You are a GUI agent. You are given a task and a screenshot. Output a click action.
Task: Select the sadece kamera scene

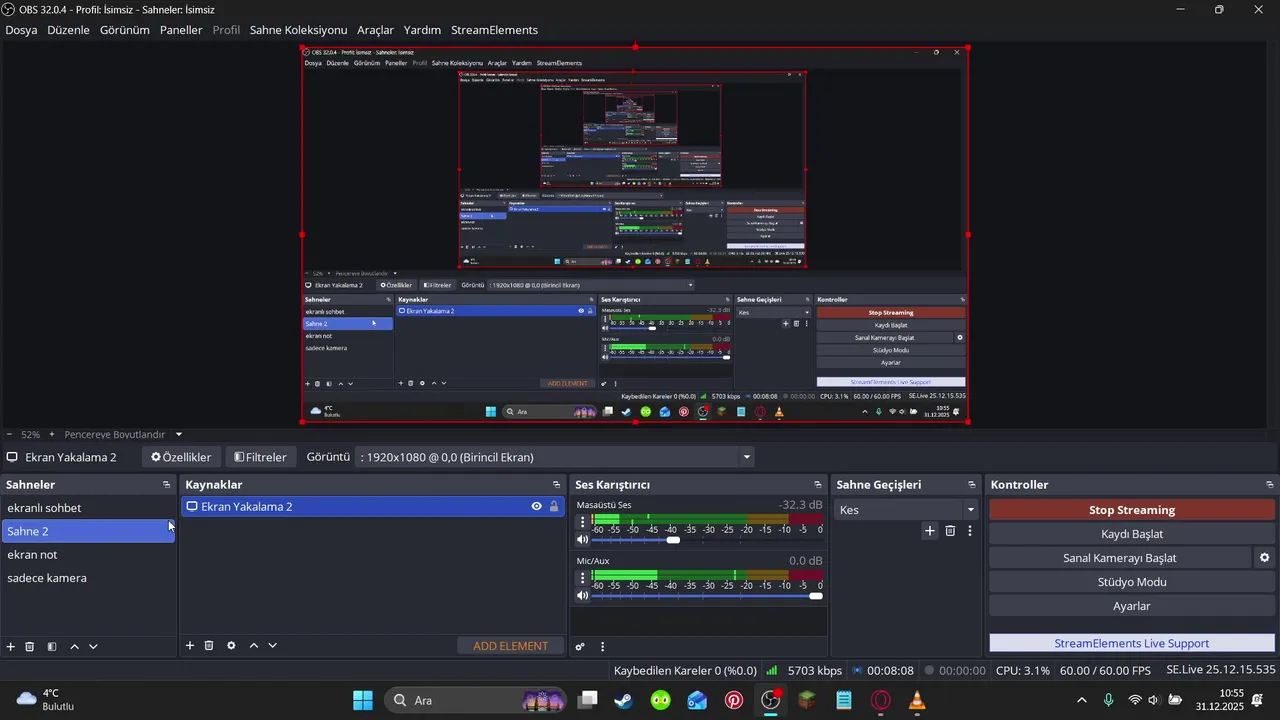[87, 578]
